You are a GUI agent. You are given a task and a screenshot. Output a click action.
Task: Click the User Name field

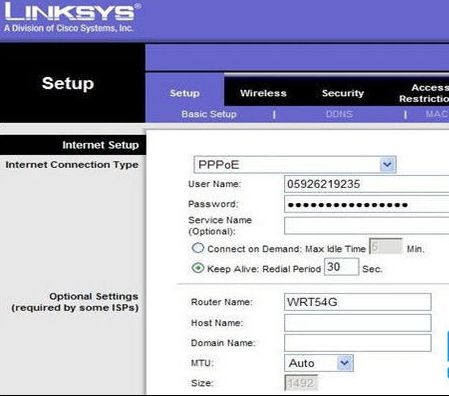[x=366, y=184]
